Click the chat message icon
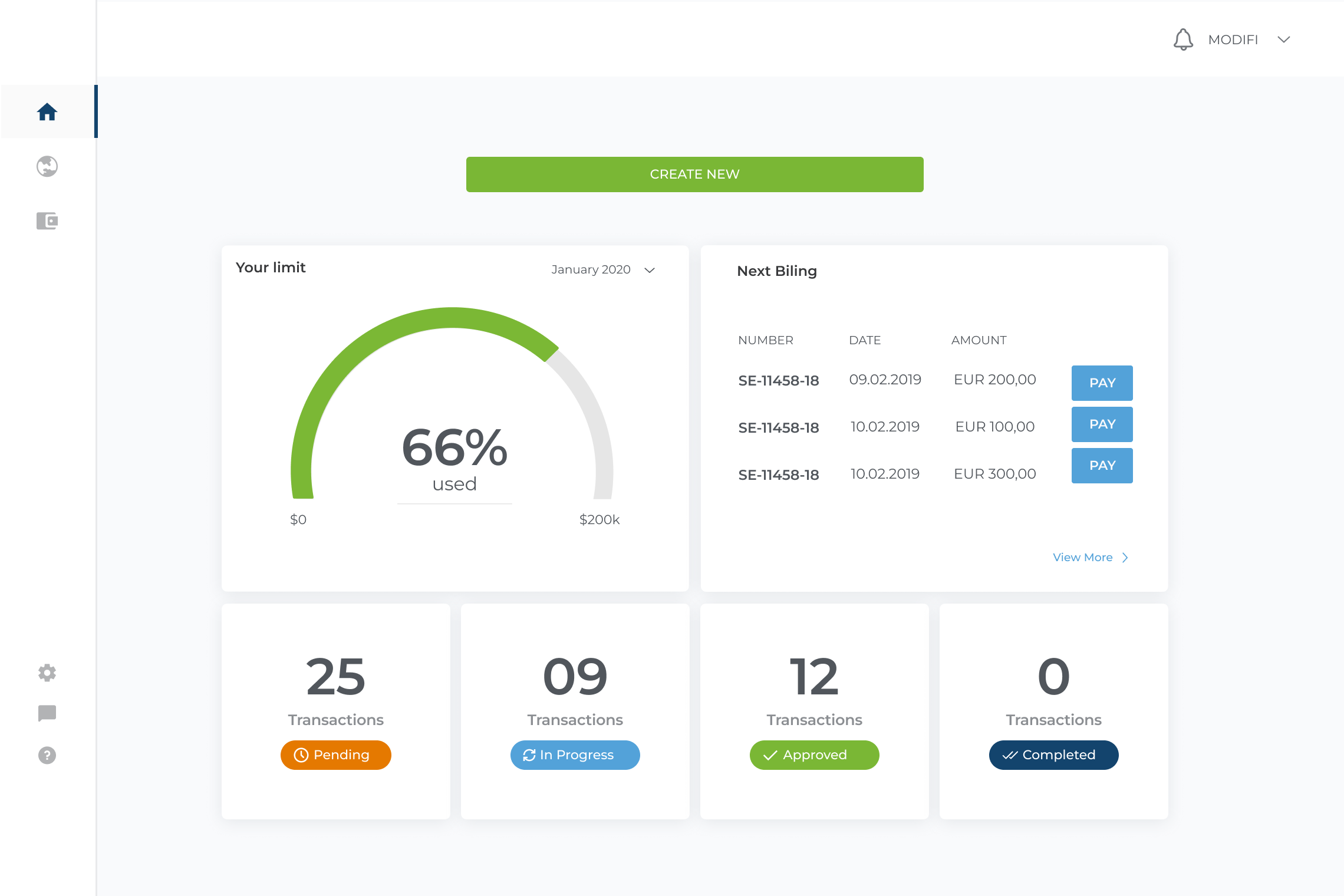This screenshot has height=896, width=1344. coord(47,713)
